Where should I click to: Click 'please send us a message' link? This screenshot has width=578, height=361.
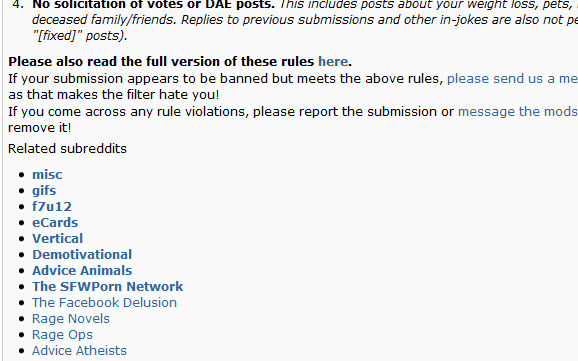(x=512, y=78)
